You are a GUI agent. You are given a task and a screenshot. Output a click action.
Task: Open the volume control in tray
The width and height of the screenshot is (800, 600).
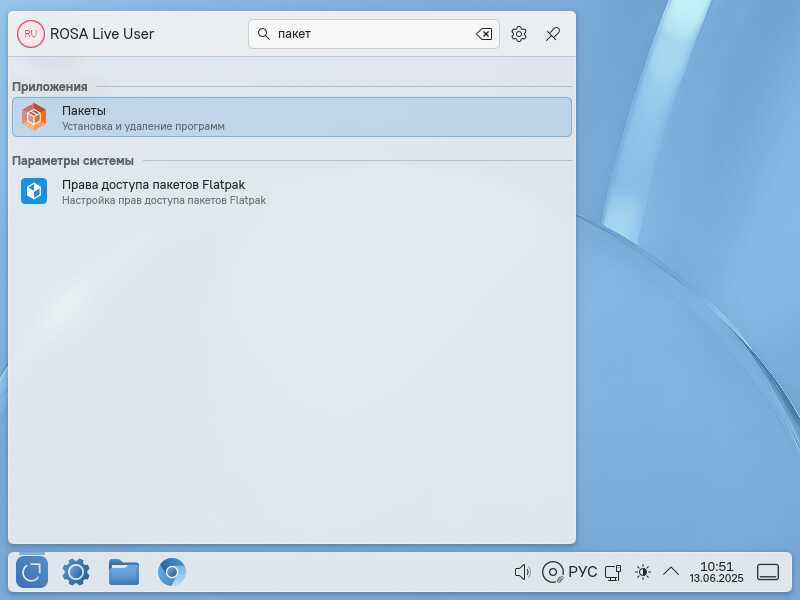coord(522,572)
